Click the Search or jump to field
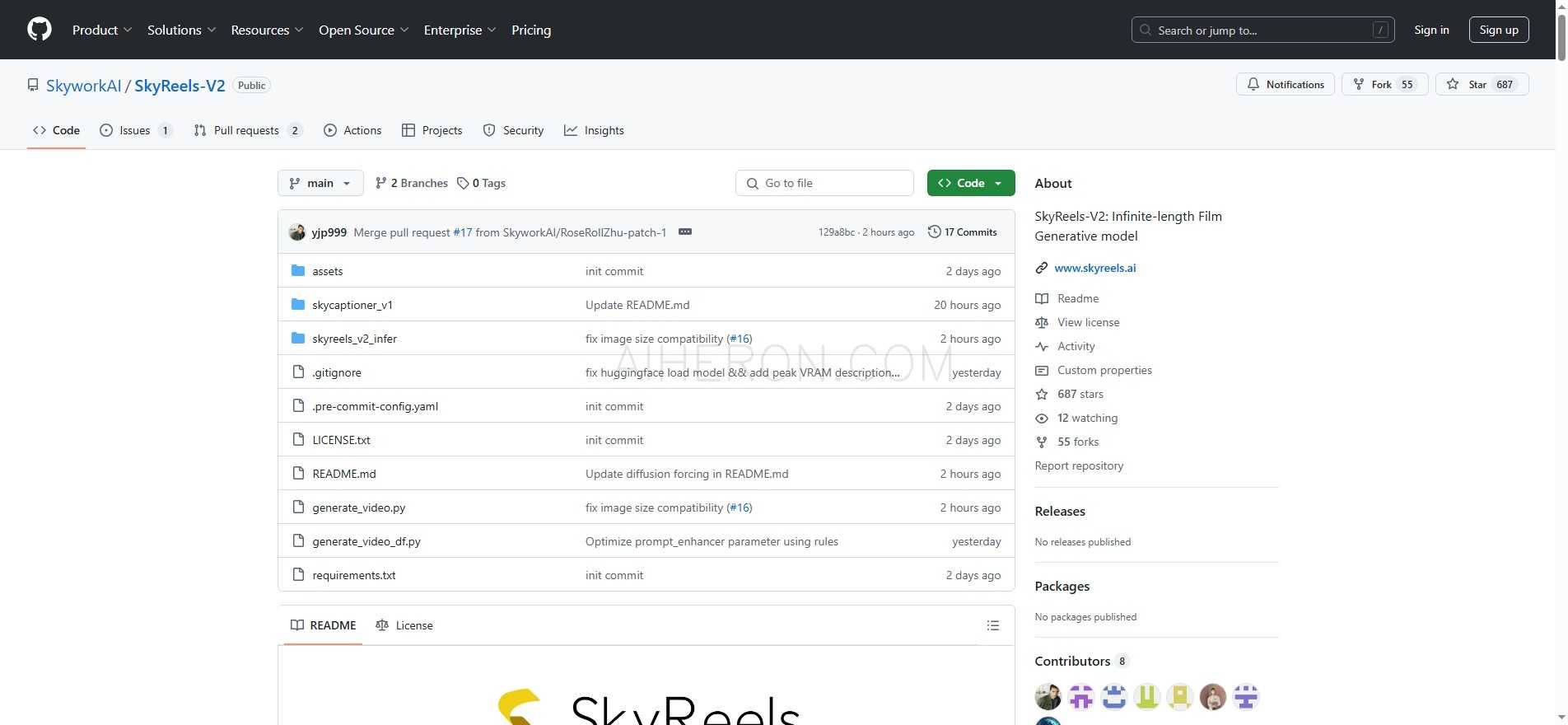 pos(1262,30)
